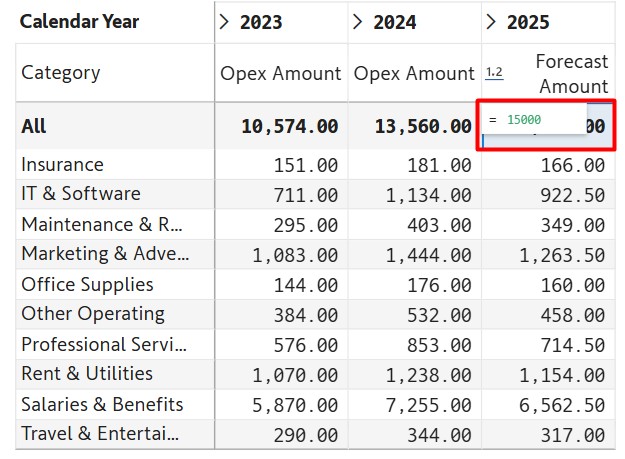
Task: Select the Insurance category row
Action: click(x=62, y=165)
